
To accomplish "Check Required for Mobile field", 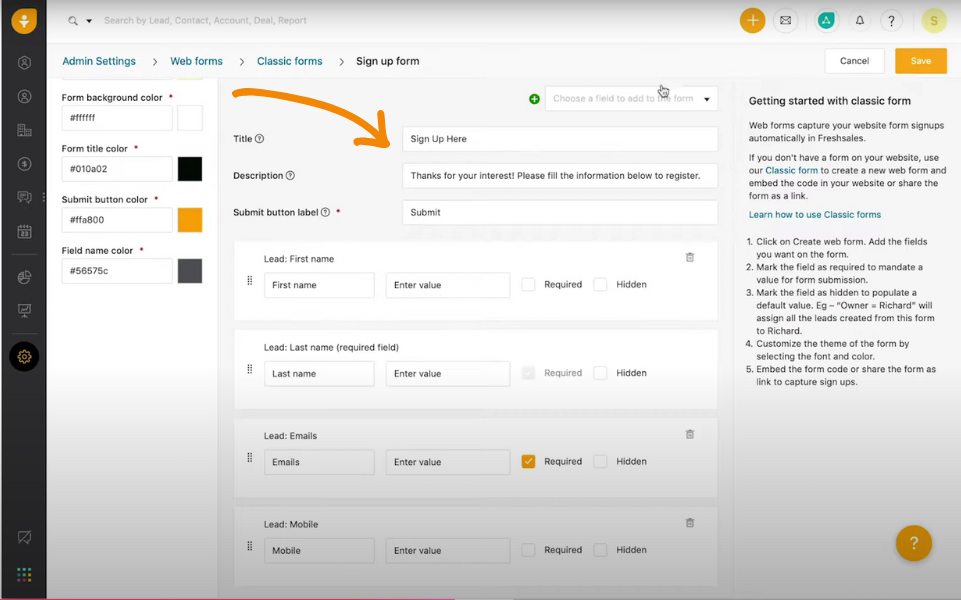I will (x=528, y=550).
